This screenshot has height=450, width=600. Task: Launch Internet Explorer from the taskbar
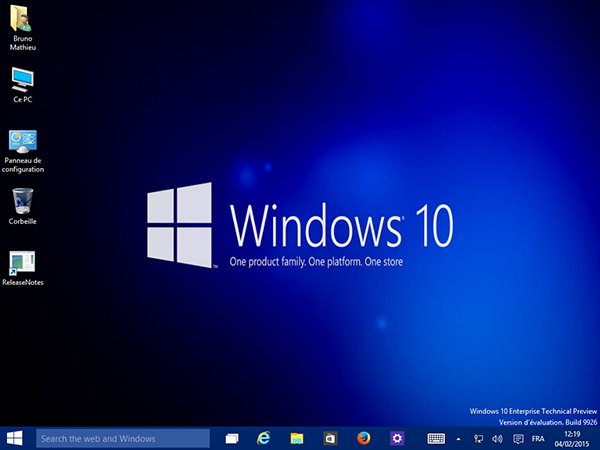click(x=264, y=438)
